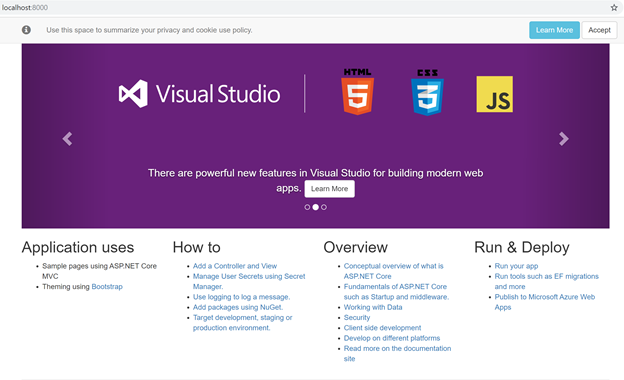Click the Application uses heading

point(78,247)
